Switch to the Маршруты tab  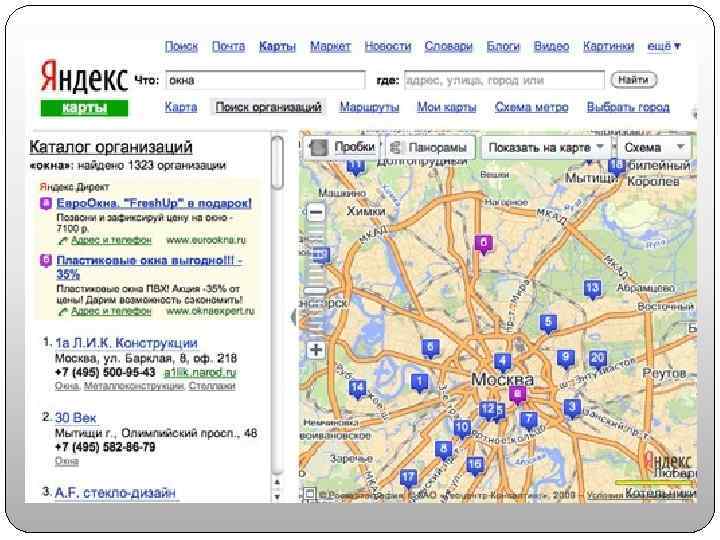(369, 107)
